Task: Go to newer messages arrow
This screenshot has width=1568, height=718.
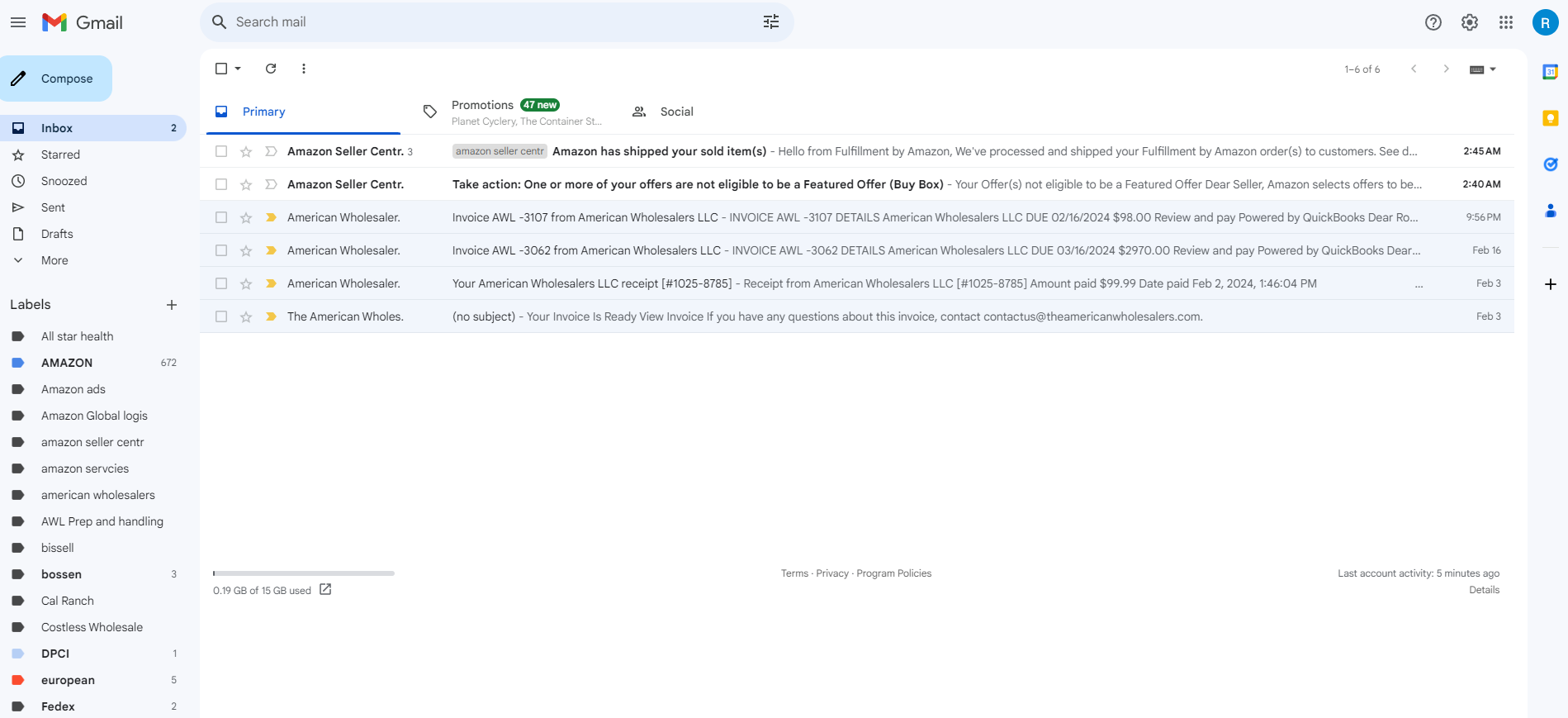Action: 1414,69
